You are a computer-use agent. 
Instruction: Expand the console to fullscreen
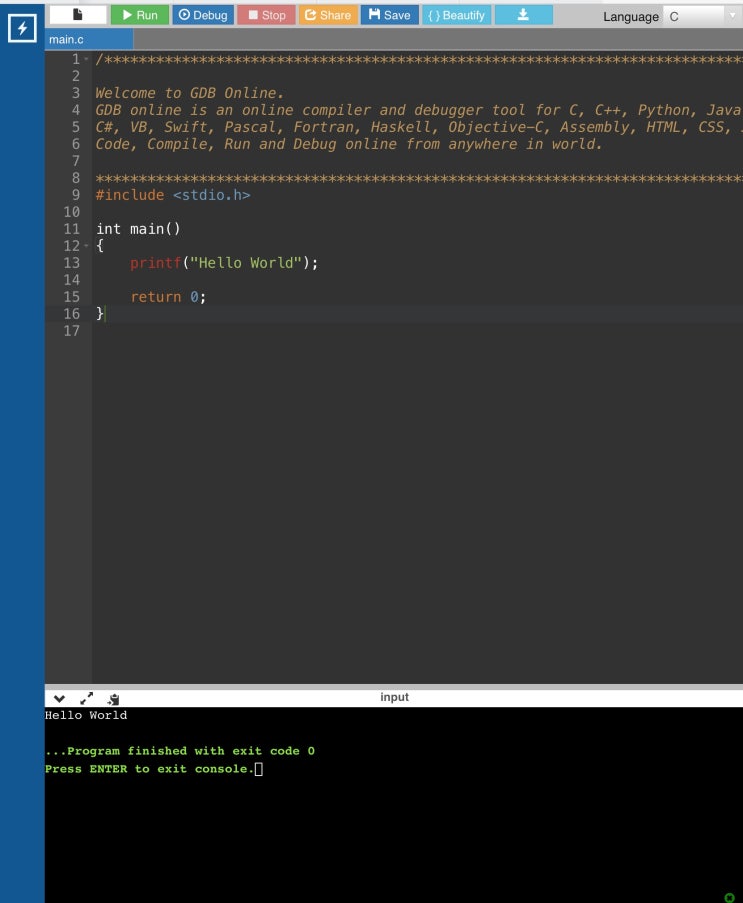click(x=86, y=698)
